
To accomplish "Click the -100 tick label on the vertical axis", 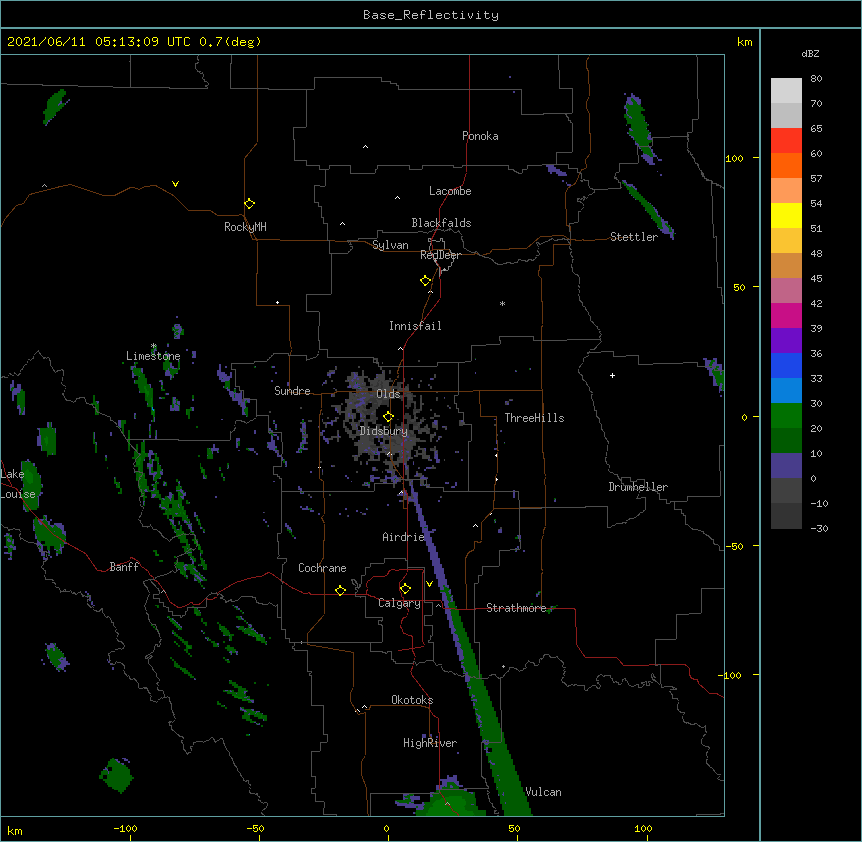I will [x=731, y=675].
